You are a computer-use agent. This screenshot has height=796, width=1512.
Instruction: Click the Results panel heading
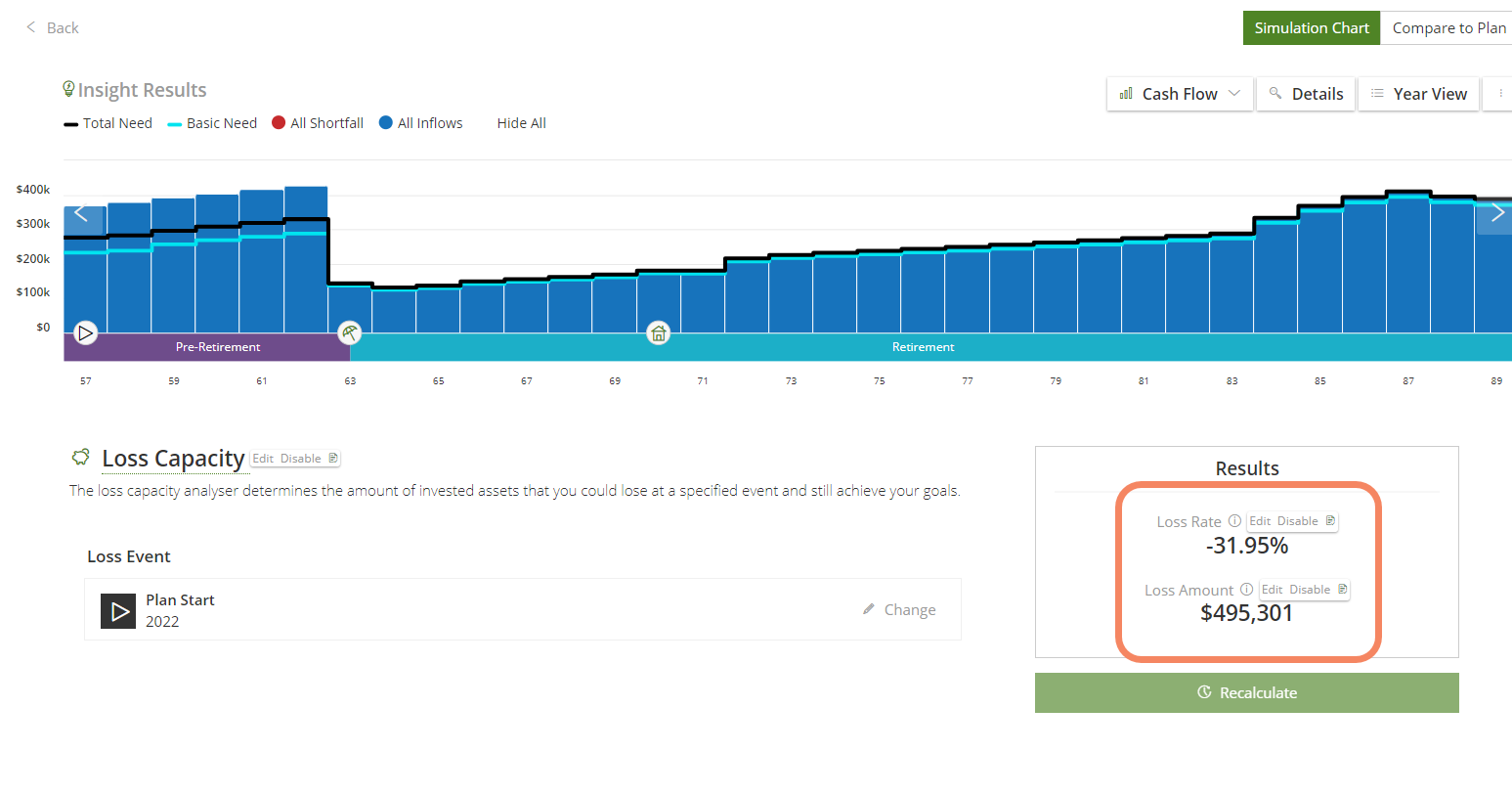[x=1247, y=468]
